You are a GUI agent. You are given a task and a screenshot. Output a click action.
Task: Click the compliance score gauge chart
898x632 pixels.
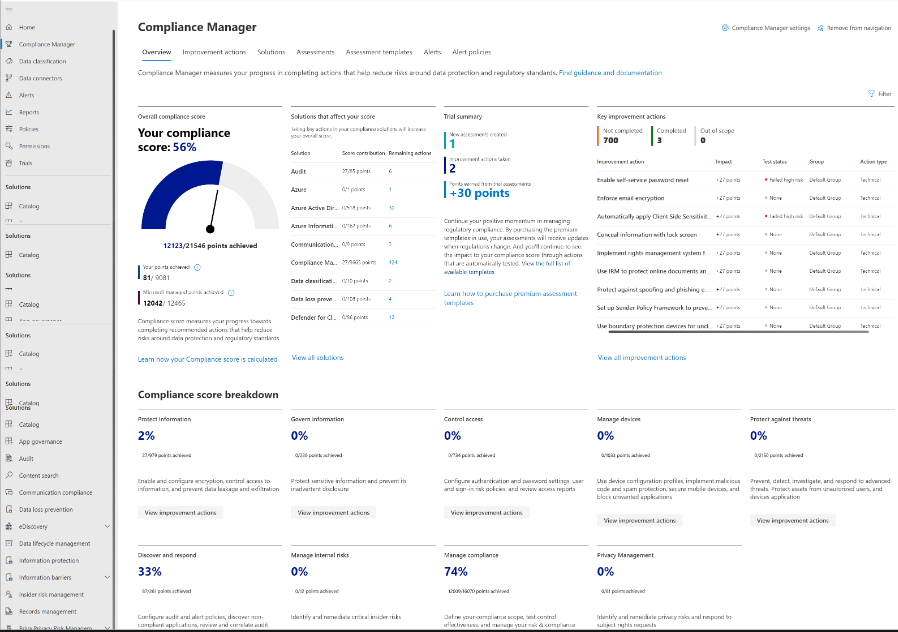pos(207,195)
